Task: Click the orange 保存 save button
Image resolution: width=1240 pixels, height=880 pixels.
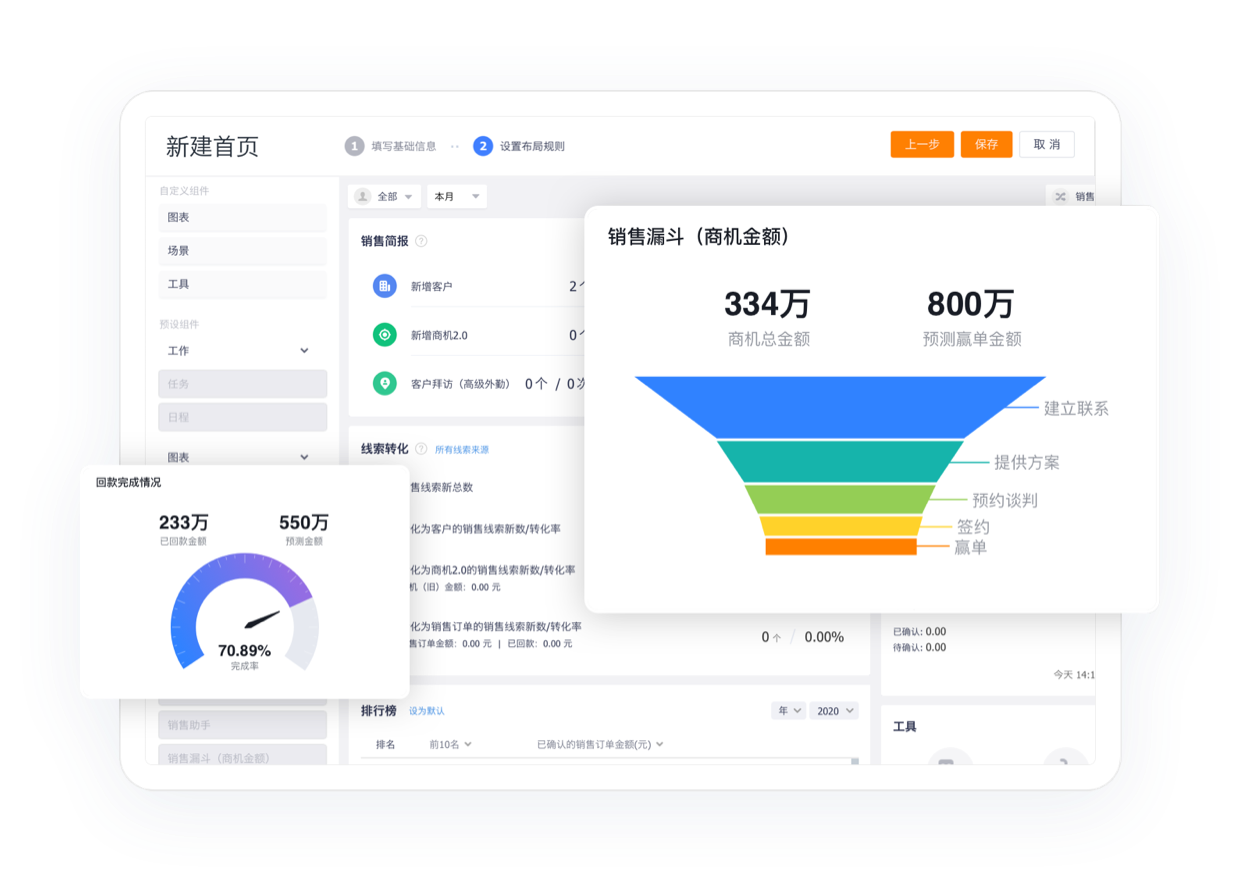Action: coord(986,144)
